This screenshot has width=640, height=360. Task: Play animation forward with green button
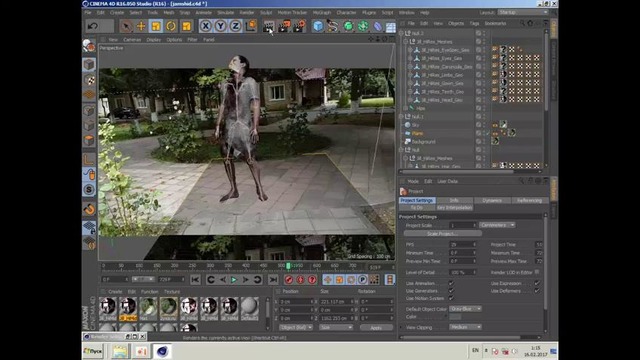click(234, 280)
